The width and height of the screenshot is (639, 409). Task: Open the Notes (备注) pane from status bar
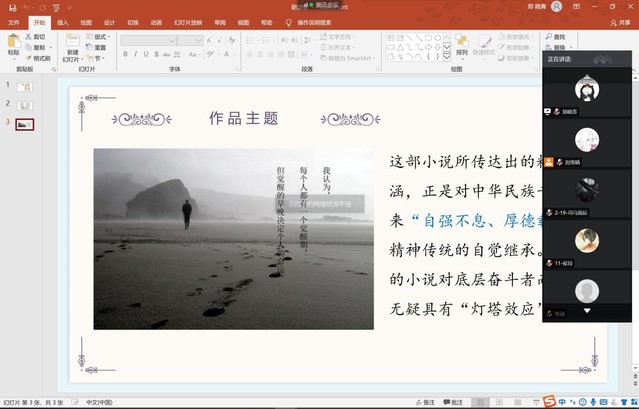coord(426,402)
